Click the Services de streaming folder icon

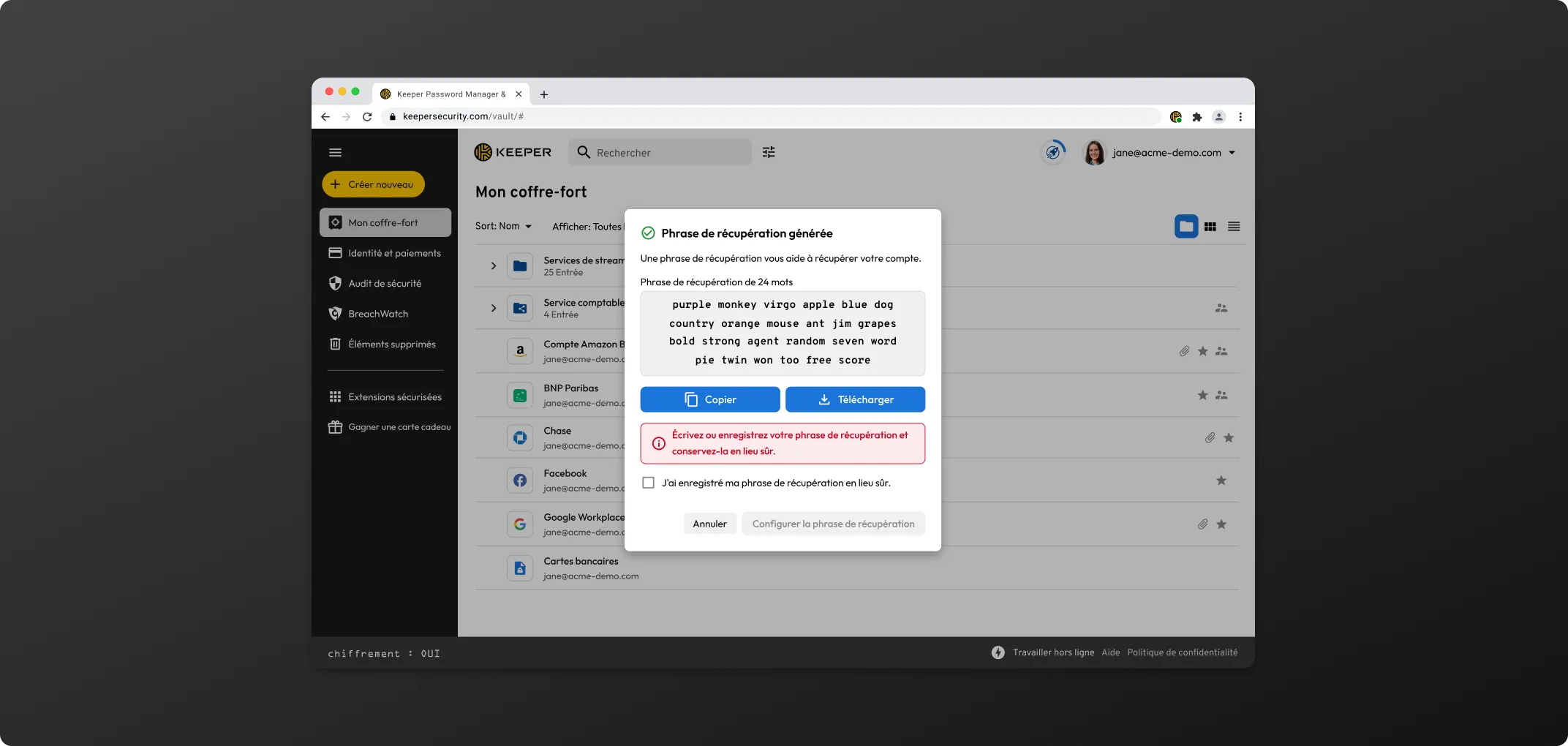coord(520,265)
